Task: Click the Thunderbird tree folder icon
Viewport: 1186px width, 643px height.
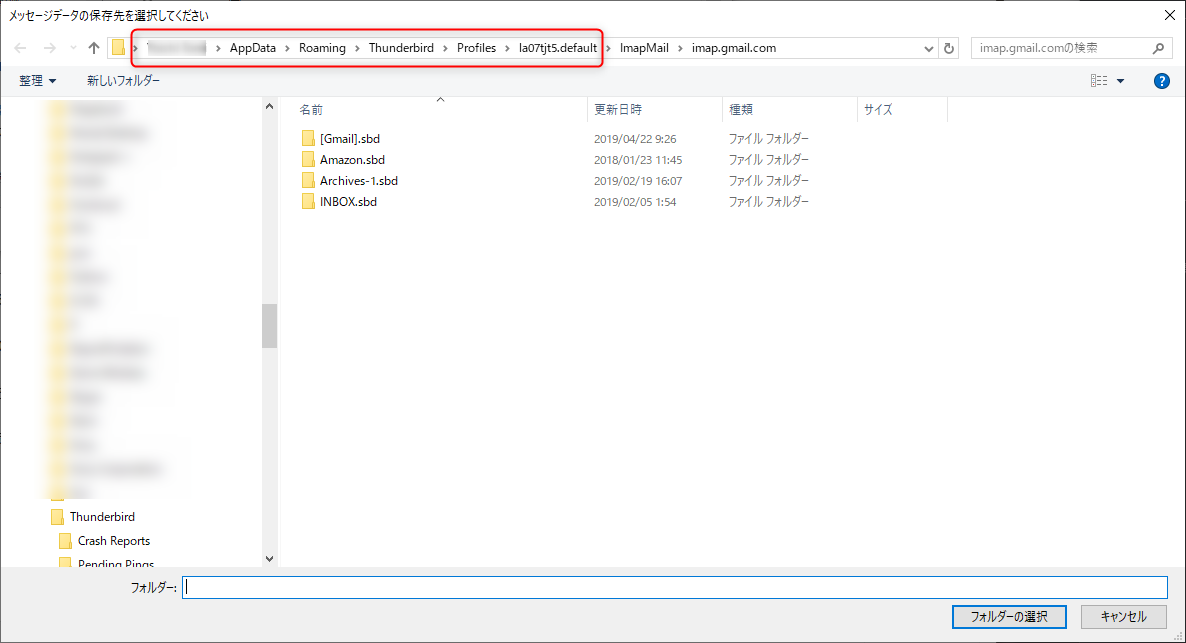Action: coord(57,517)
